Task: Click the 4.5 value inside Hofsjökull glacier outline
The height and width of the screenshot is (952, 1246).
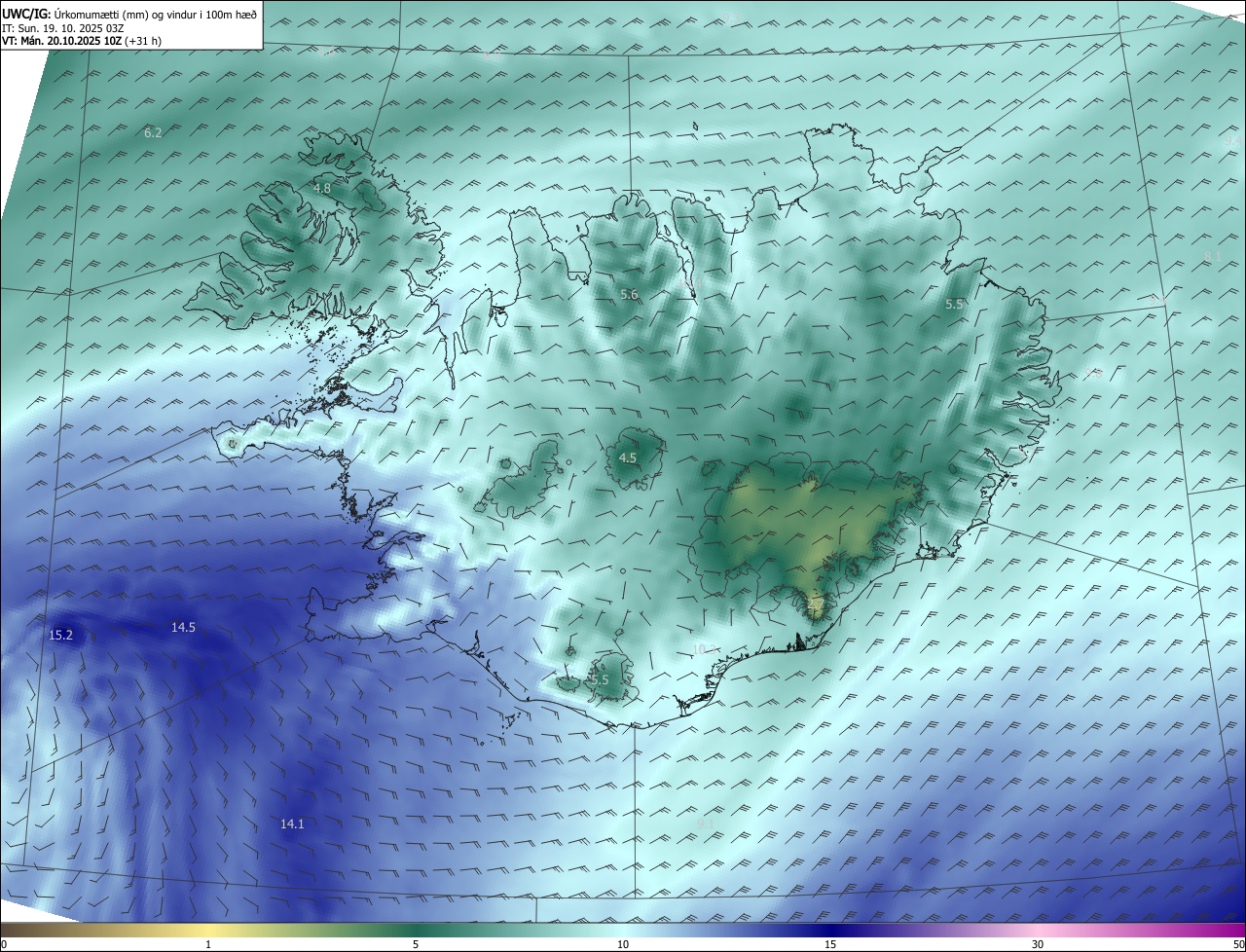Action: (628, 458)
